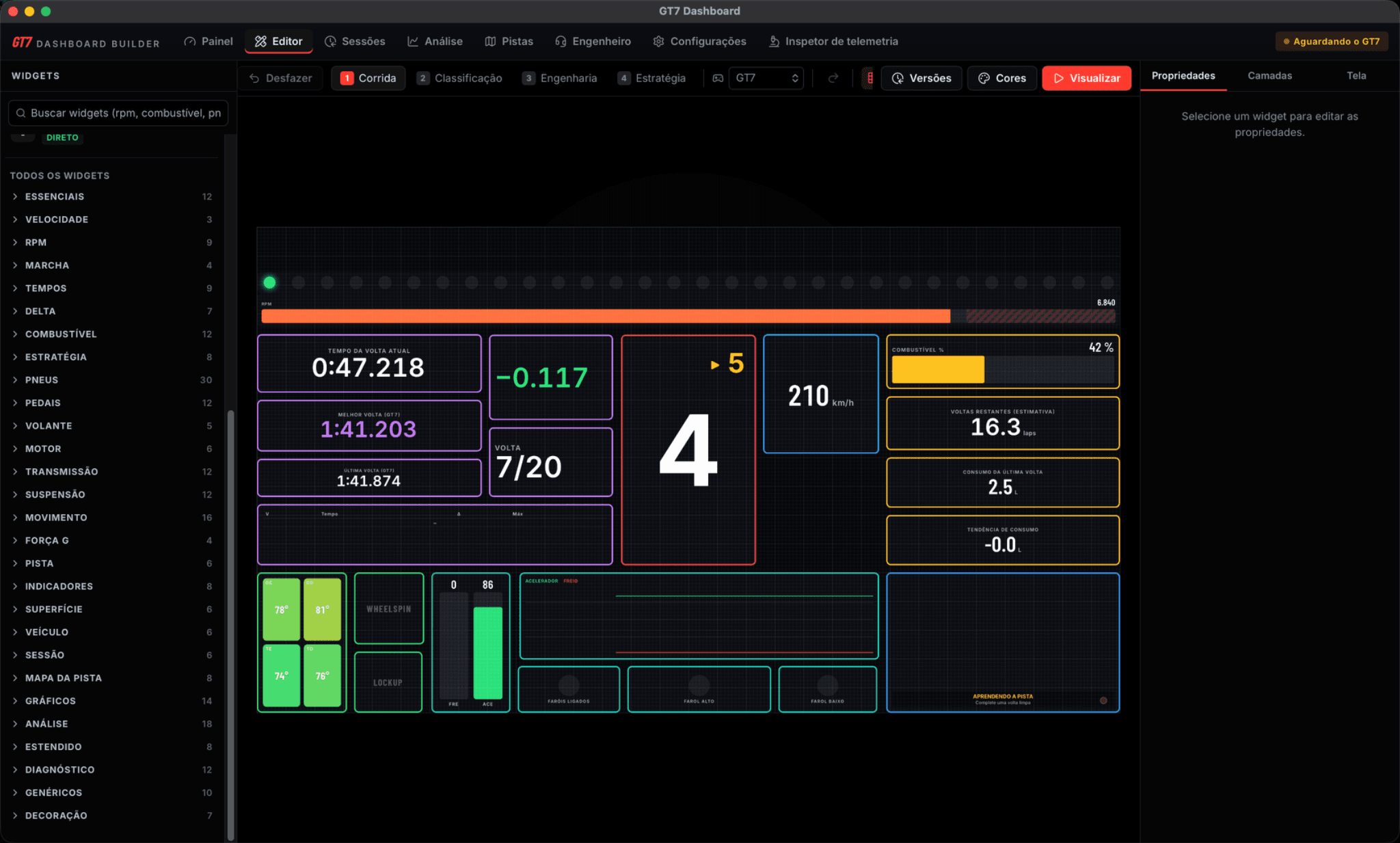Expand the PNEUS widget category

112,380
